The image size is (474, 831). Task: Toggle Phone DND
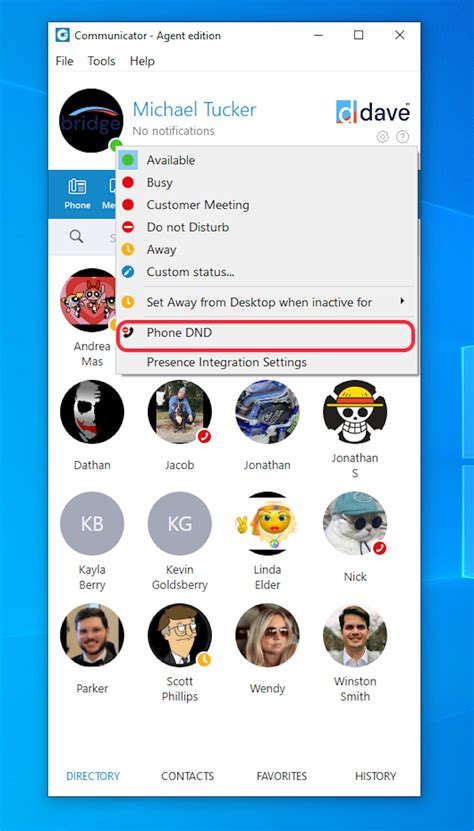[266, 335]
